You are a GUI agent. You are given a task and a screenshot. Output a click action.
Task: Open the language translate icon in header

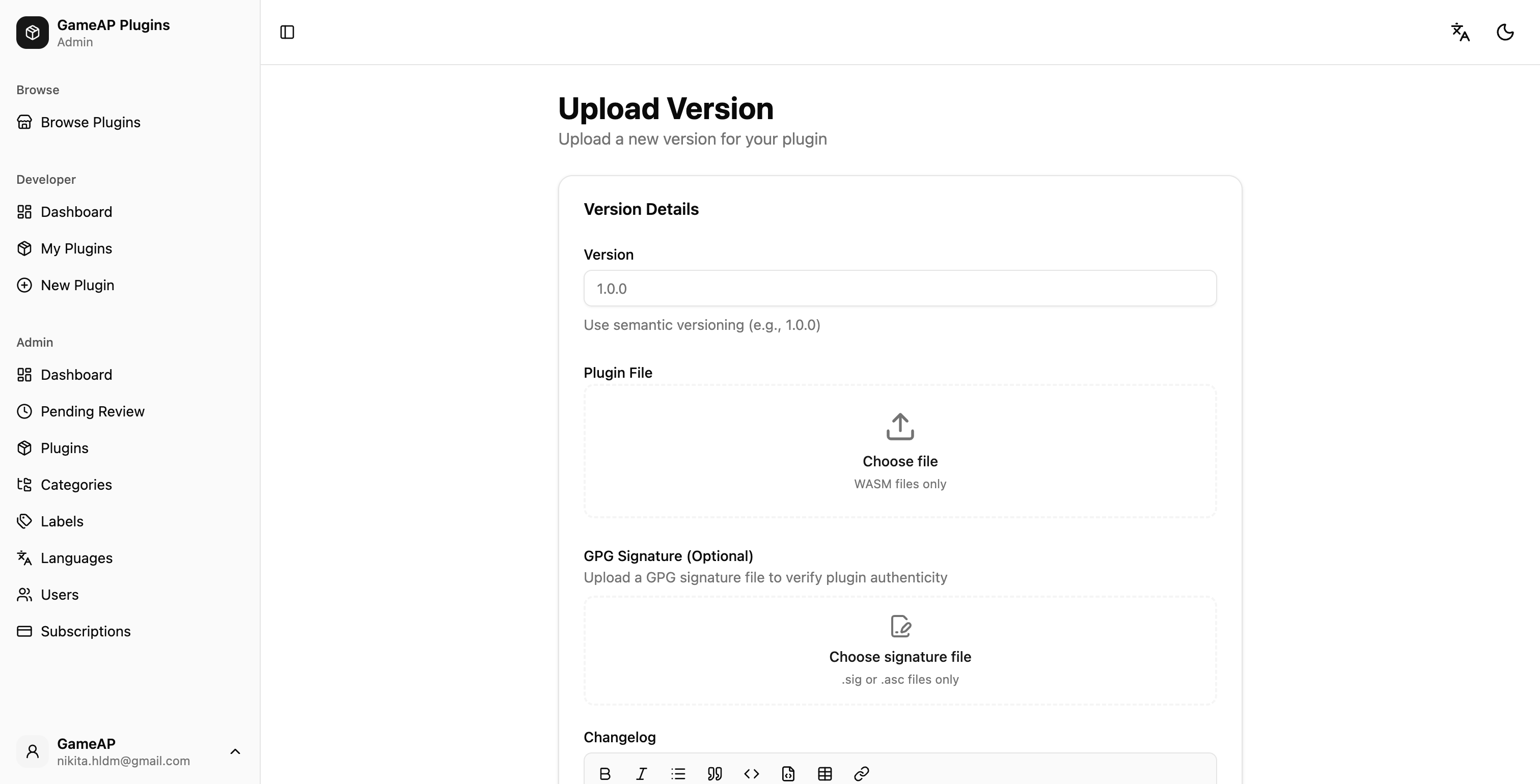1461,32
